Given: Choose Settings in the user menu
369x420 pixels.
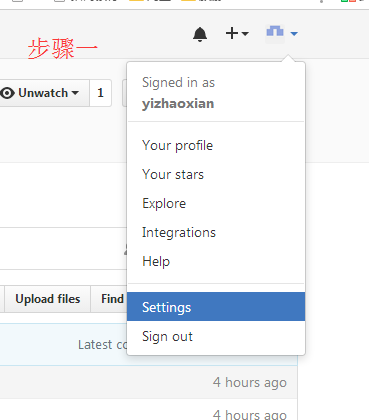Looking at the screenshot, I should click(x=216, y=307).
